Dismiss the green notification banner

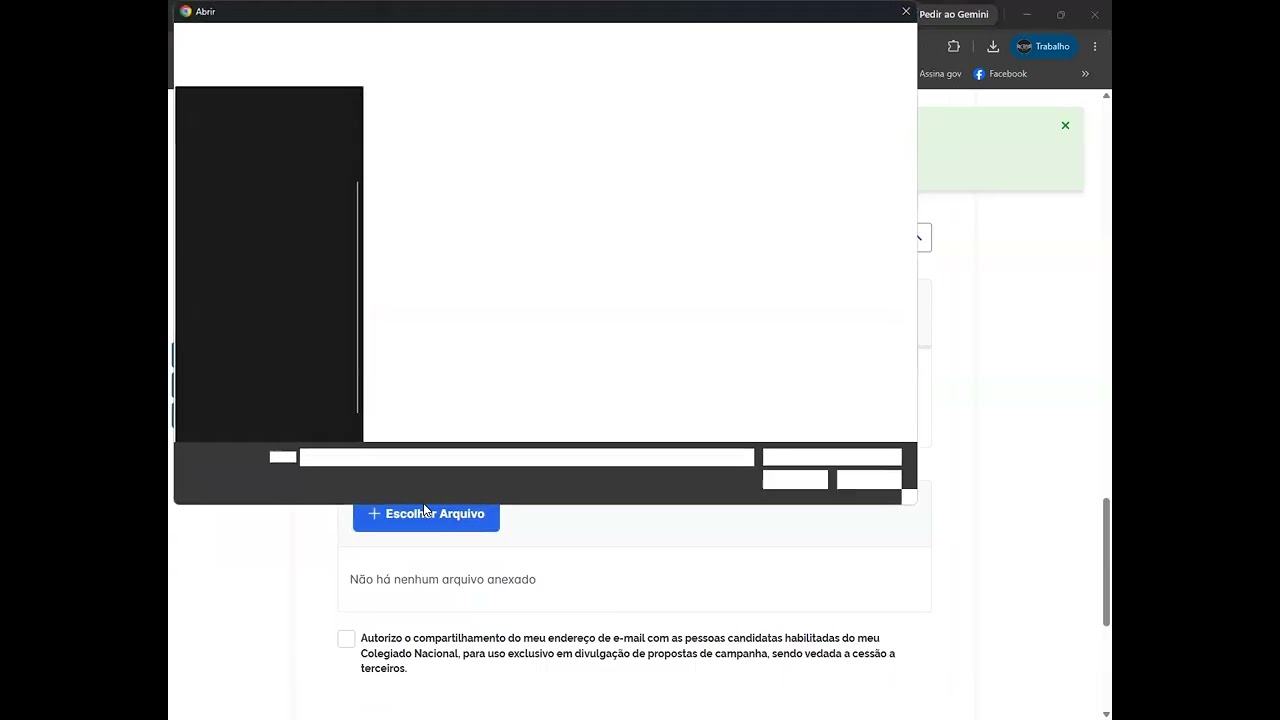[x=1065, y=125]
